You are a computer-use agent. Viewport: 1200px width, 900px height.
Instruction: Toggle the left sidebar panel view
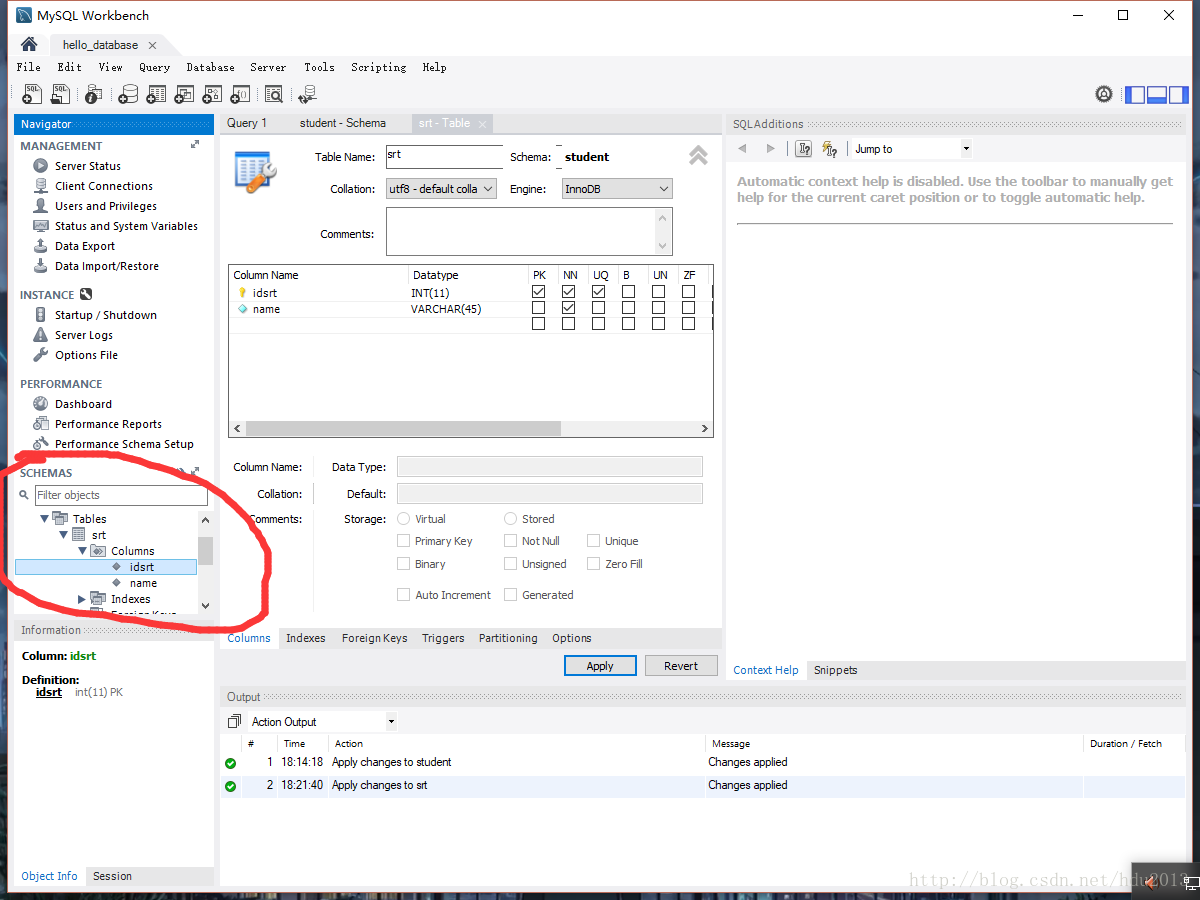point(1135,95)
